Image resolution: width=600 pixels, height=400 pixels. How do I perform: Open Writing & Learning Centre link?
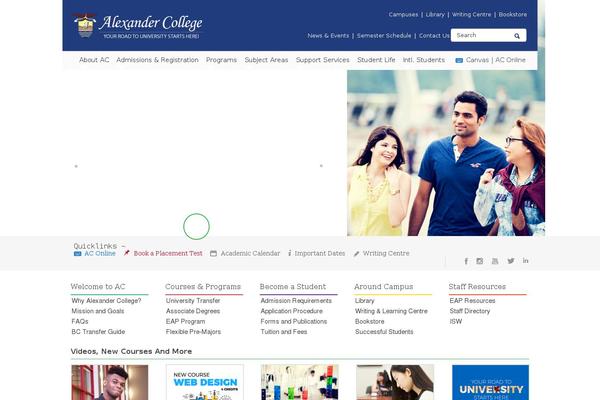point(391,311)
